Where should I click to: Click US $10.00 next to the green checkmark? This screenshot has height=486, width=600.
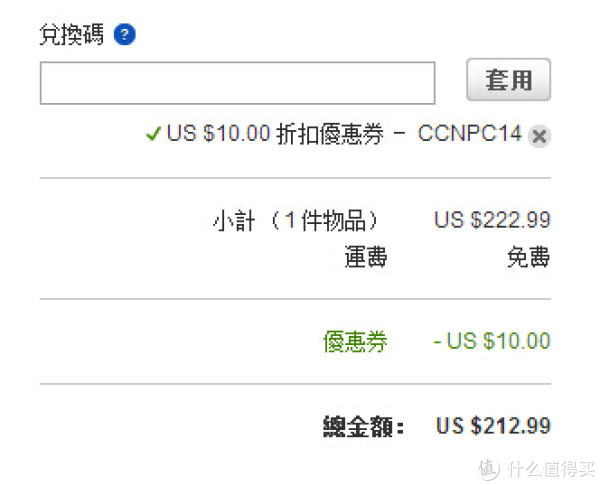pyautogui.click(x=218, y=134)
